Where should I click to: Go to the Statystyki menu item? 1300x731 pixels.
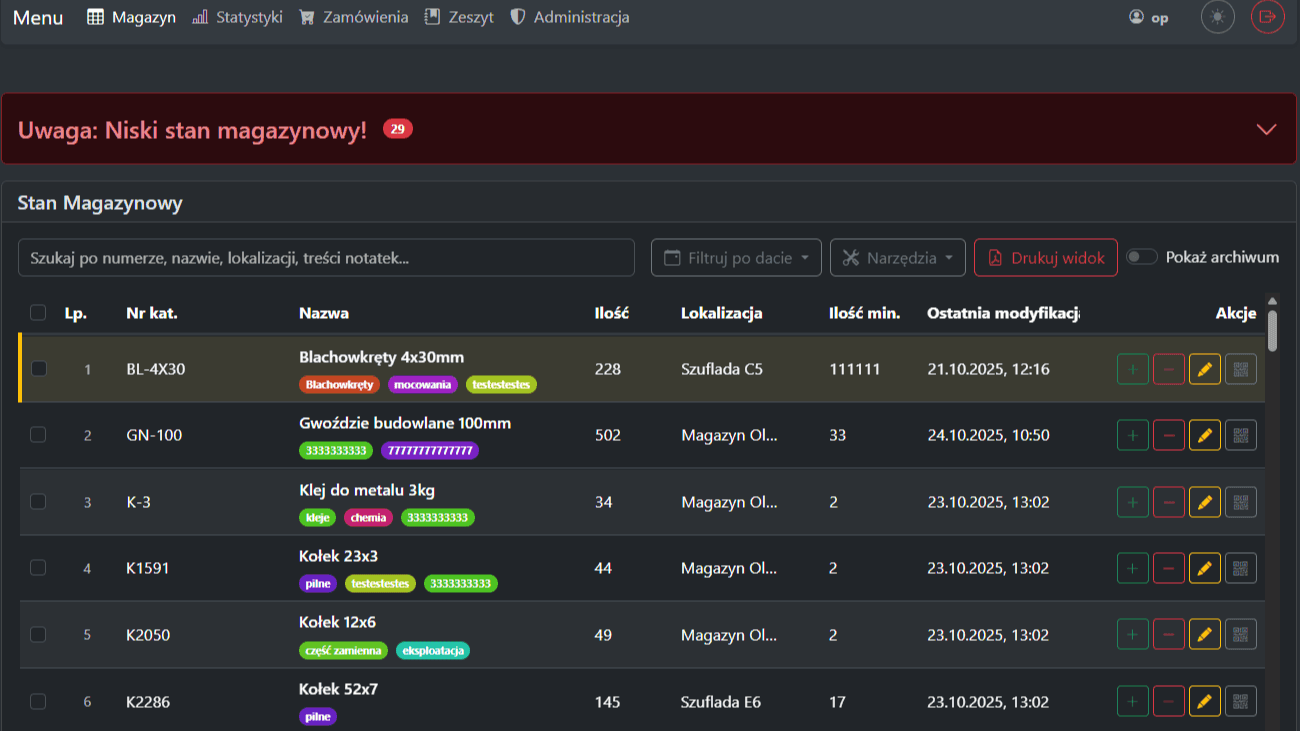(238, 17)
